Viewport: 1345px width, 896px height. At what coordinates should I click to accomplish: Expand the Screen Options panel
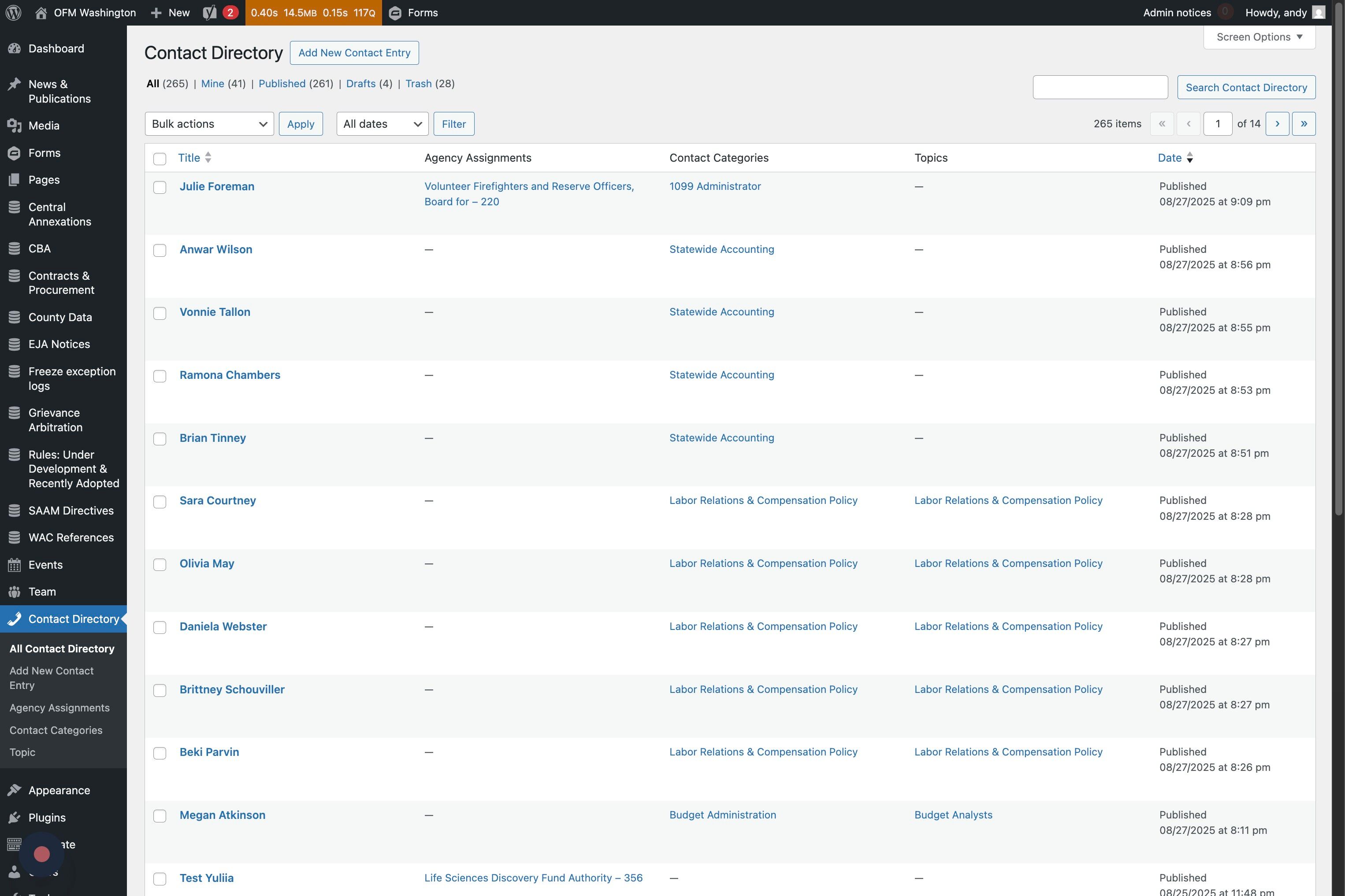coord(1259,37)
